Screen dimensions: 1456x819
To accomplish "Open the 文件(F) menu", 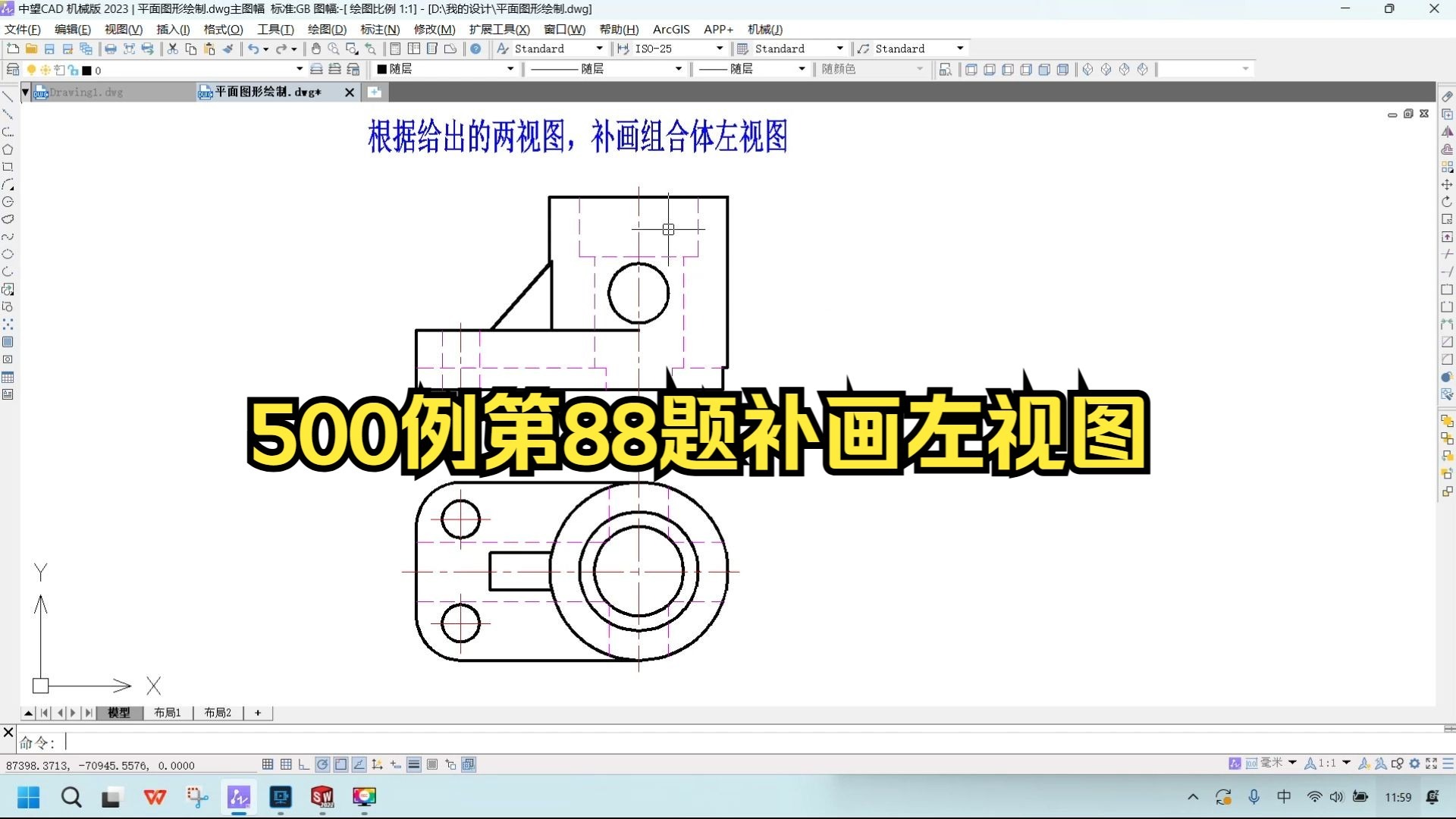I will pos(23,29).
